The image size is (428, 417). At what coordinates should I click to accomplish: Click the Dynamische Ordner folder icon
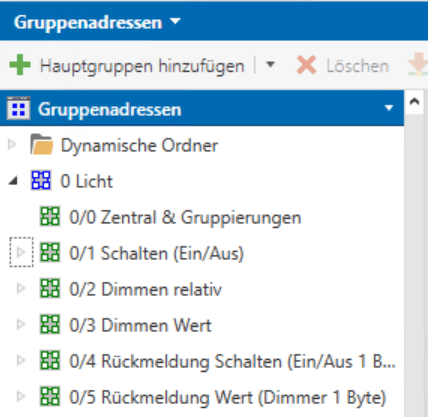pyautogui.click(x=41, y=145)
